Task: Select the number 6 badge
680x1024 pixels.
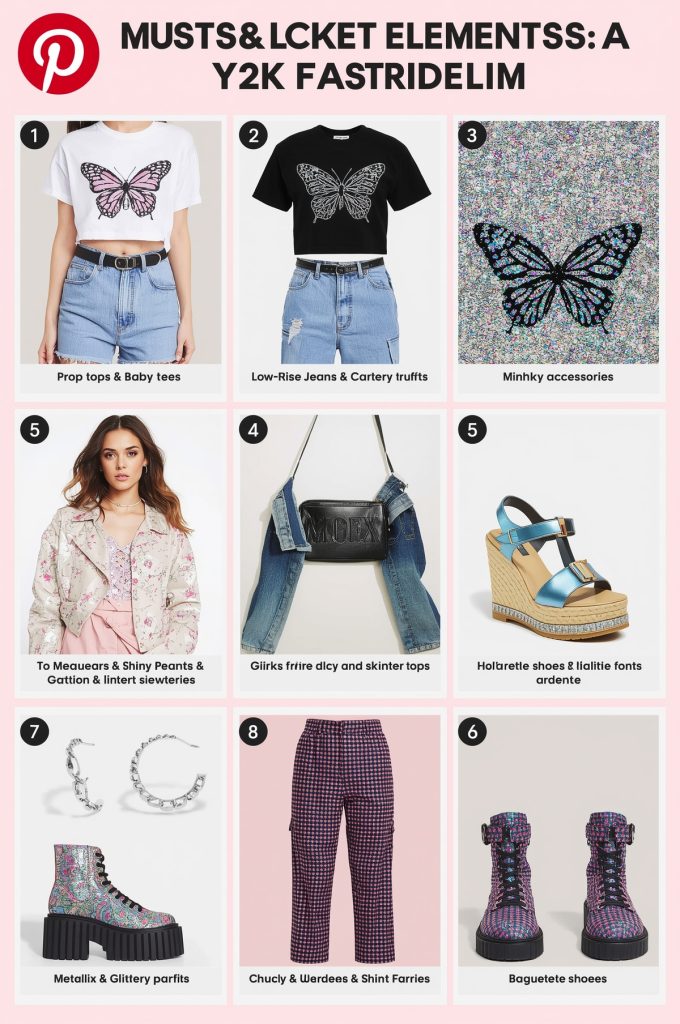Action: (472, 731)
